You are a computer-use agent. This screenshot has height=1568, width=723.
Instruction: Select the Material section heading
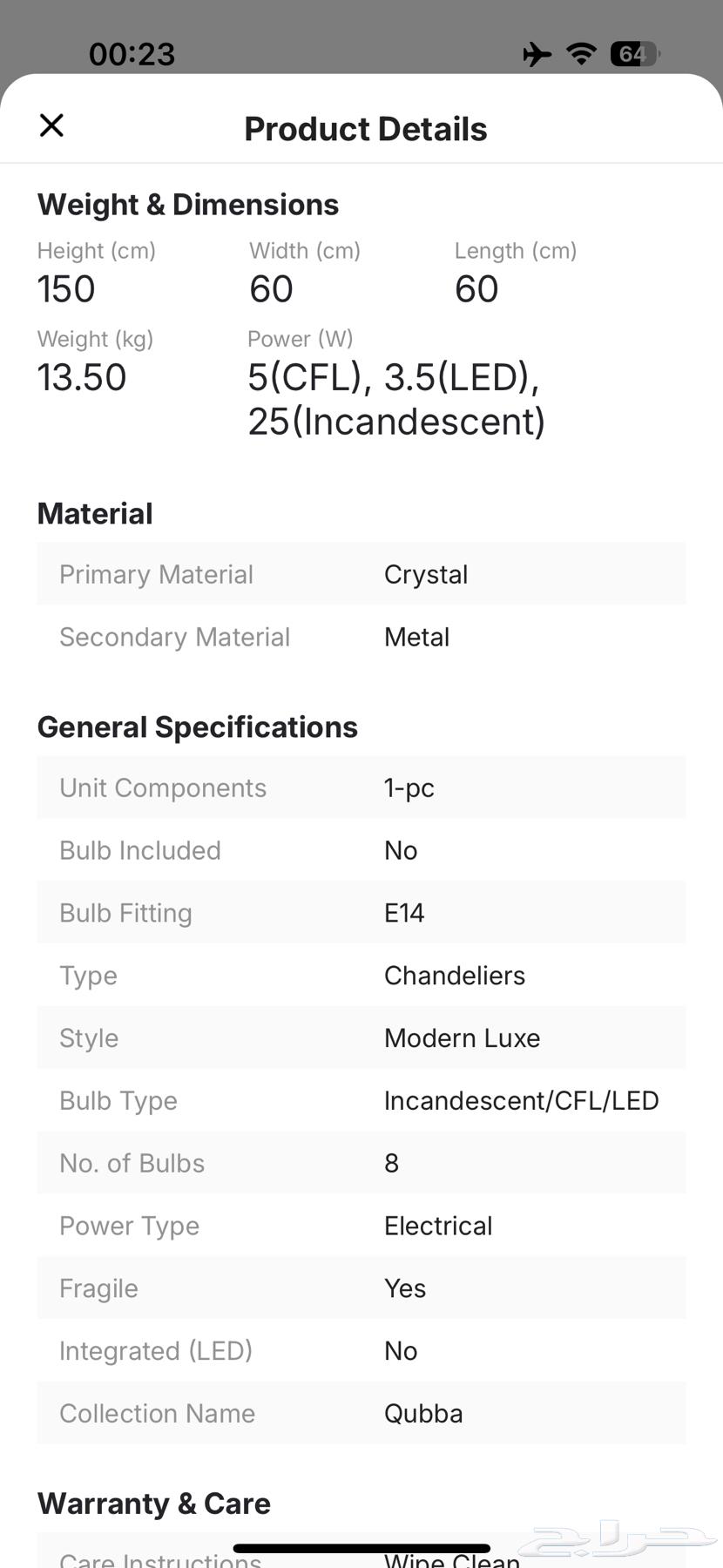tap(95, 514)
